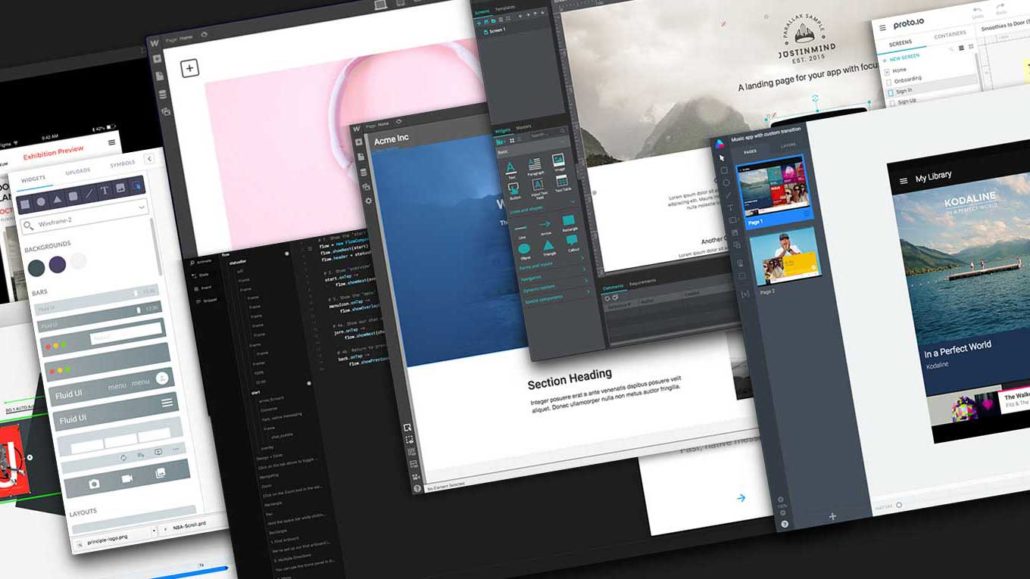
Task: Toggle the Onboarding screen checkbox in proto.io
Action: (889, 82)
